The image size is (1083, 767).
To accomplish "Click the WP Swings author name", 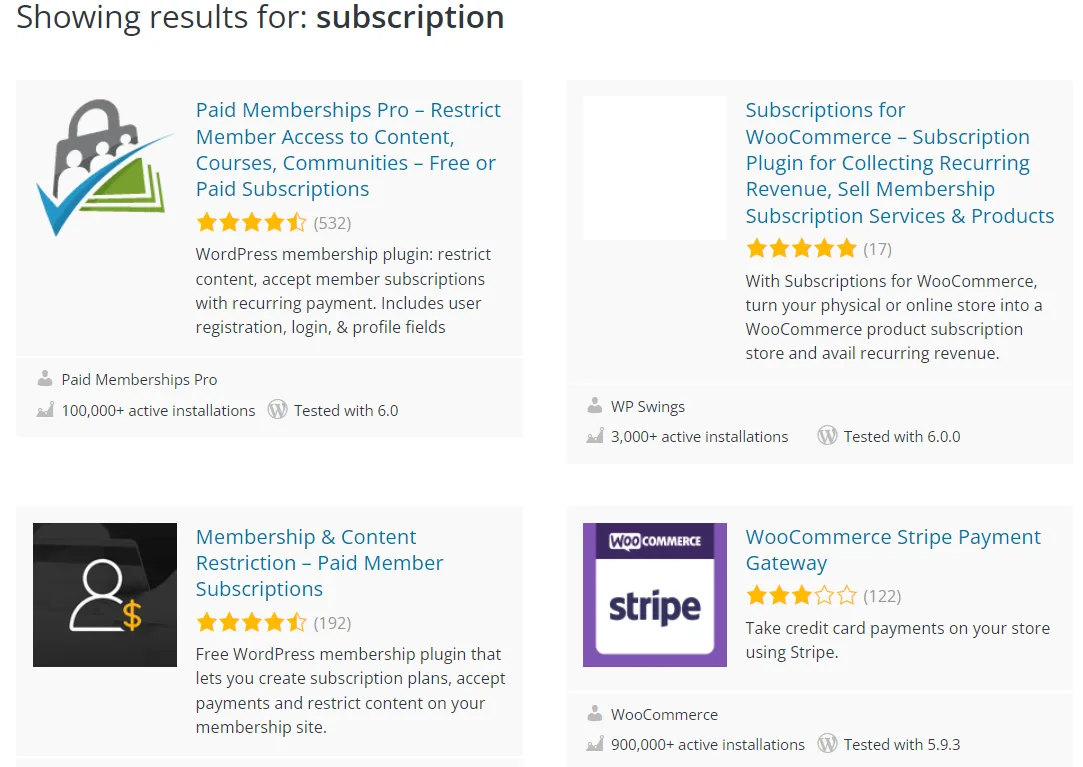I will (648, 407).
